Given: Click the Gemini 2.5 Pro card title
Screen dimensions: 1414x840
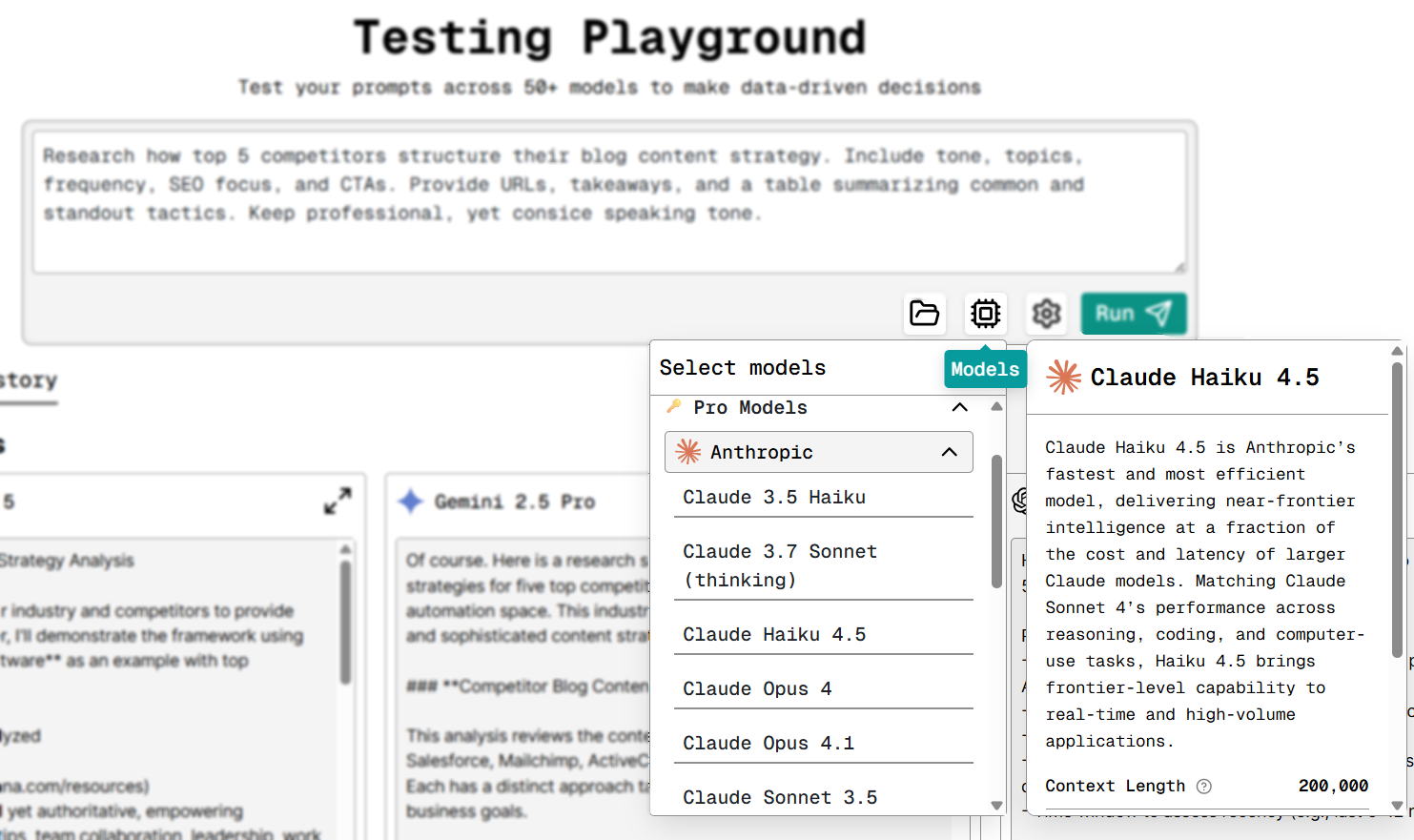Looking at the screenshot, I should click(515, 502).
